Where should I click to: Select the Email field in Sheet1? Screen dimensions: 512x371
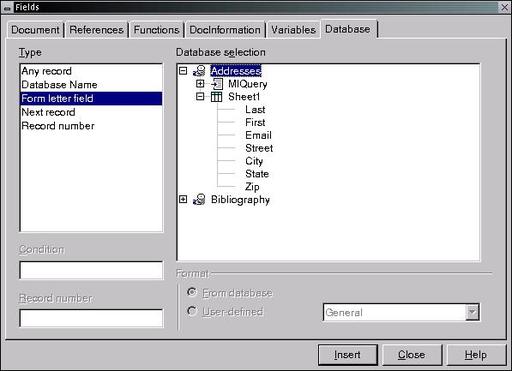tap(258, 135)
